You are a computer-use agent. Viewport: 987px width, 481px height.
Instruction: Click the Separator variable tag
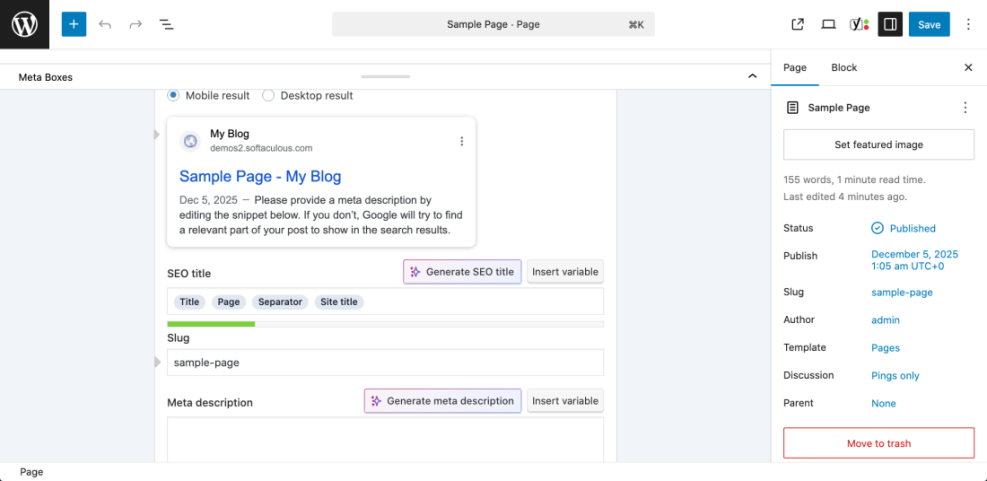[x=280, y=302]
